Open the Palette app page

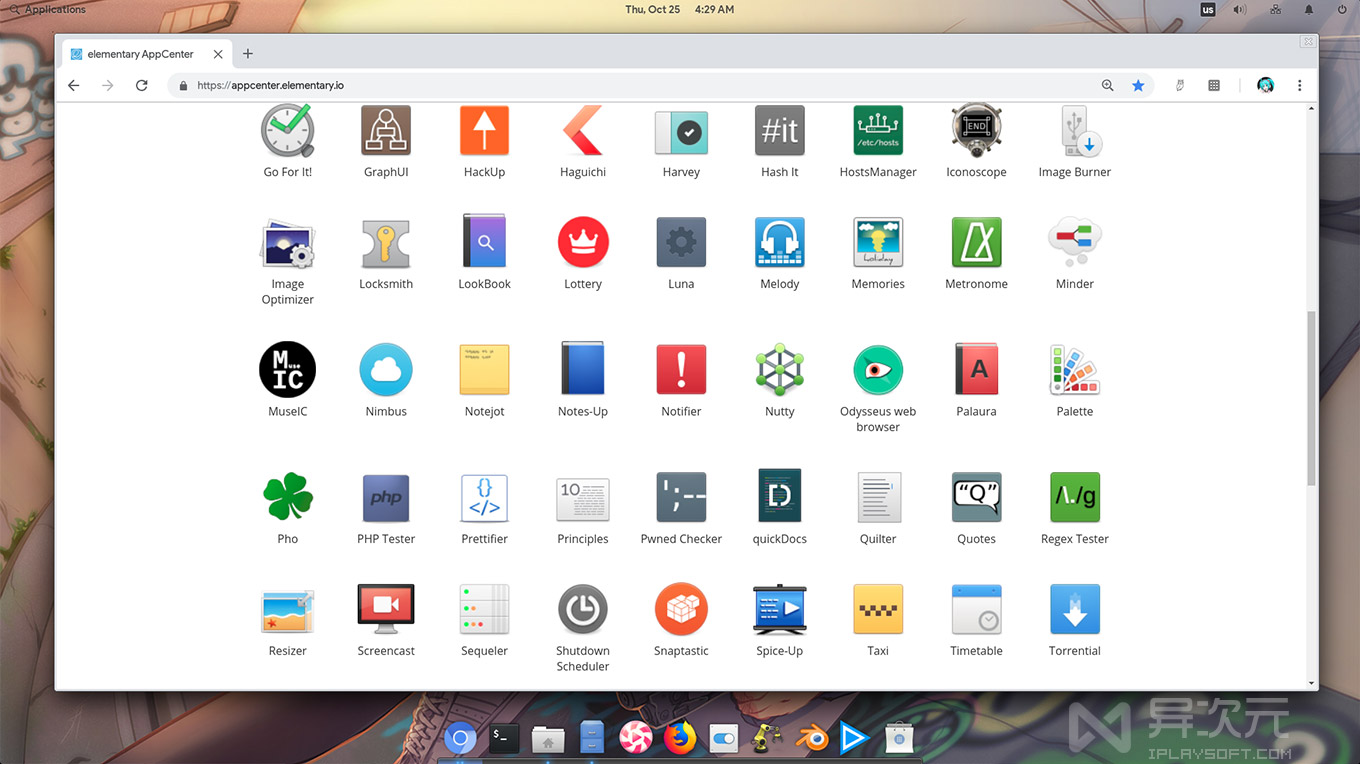pos(1074,369)
